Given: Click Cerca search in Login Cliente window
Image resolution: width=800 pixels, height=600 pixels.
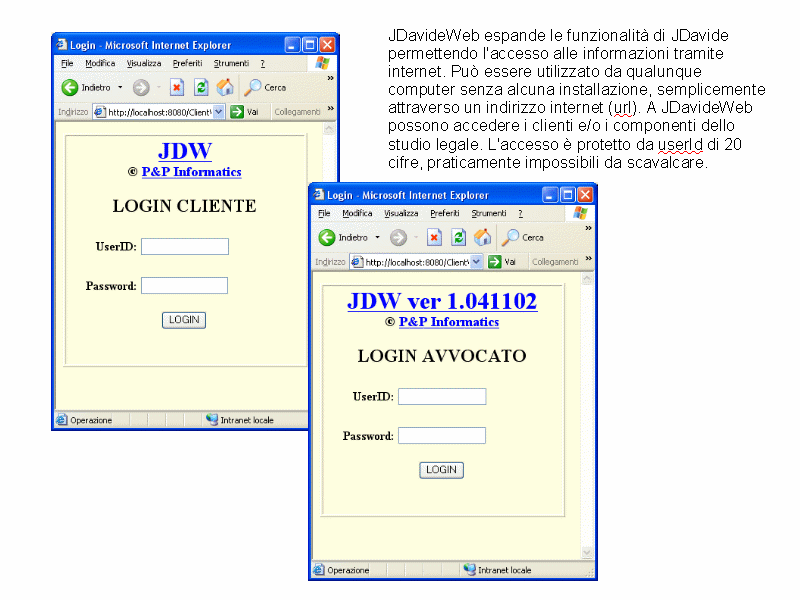Looking at the screenshot, I should point(265,88).
